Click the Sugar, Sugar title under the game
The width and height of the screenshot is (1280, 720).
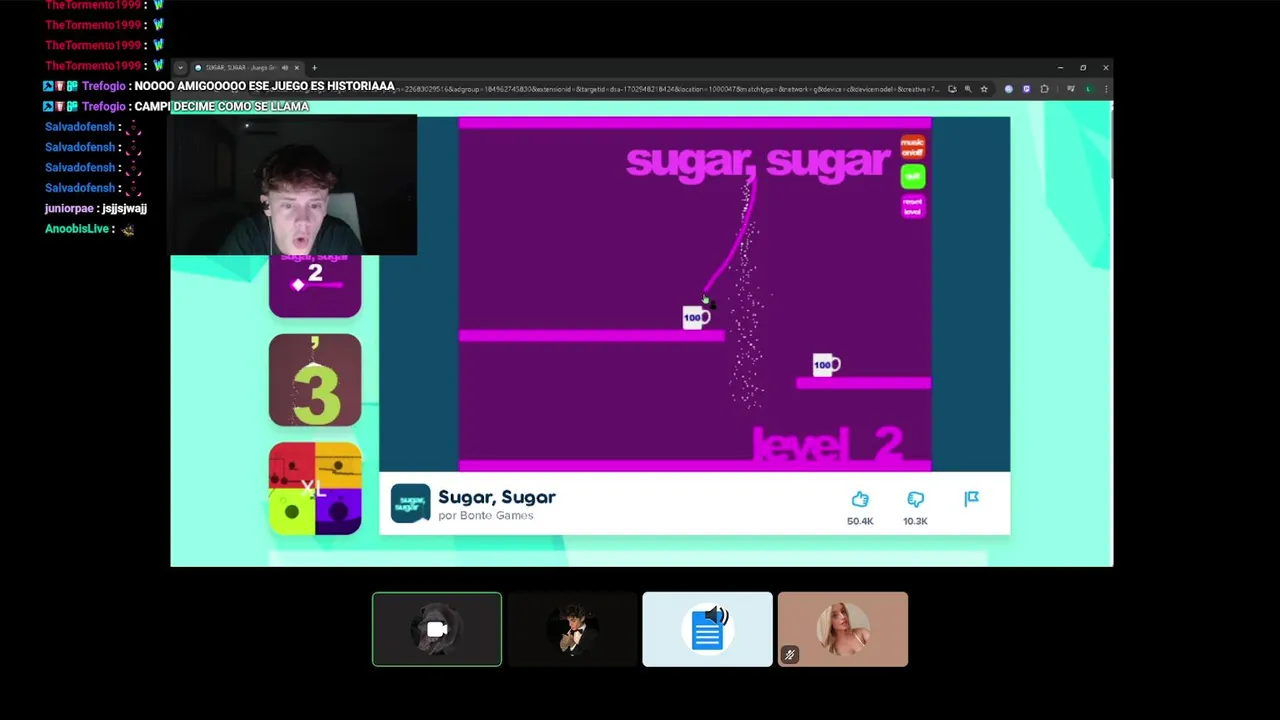coord(497,497)
